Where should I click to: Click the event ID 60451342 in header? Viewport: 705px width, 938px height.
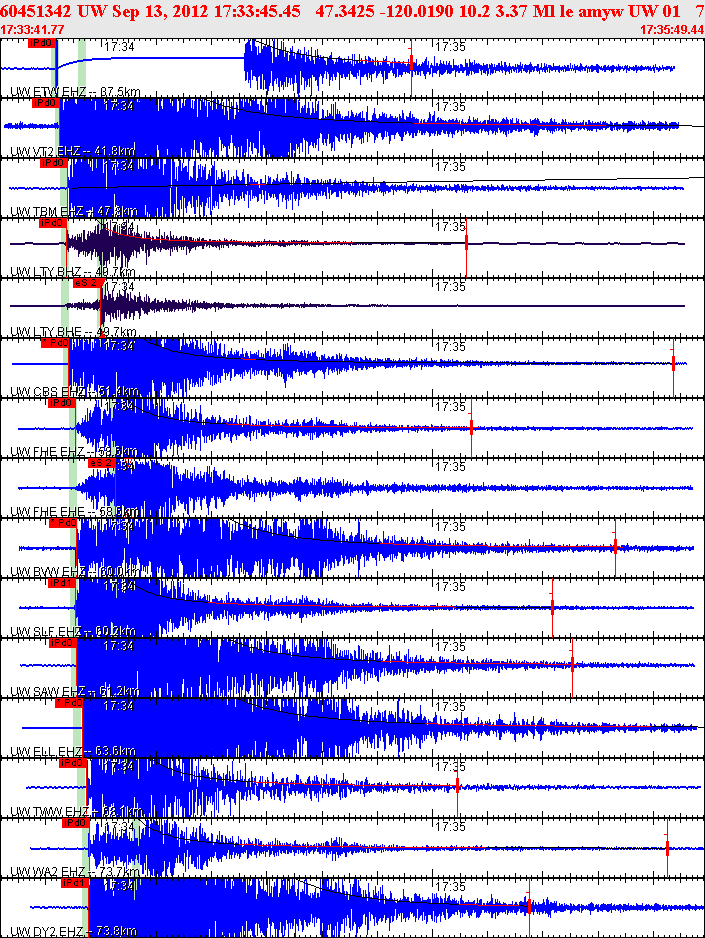35,10
